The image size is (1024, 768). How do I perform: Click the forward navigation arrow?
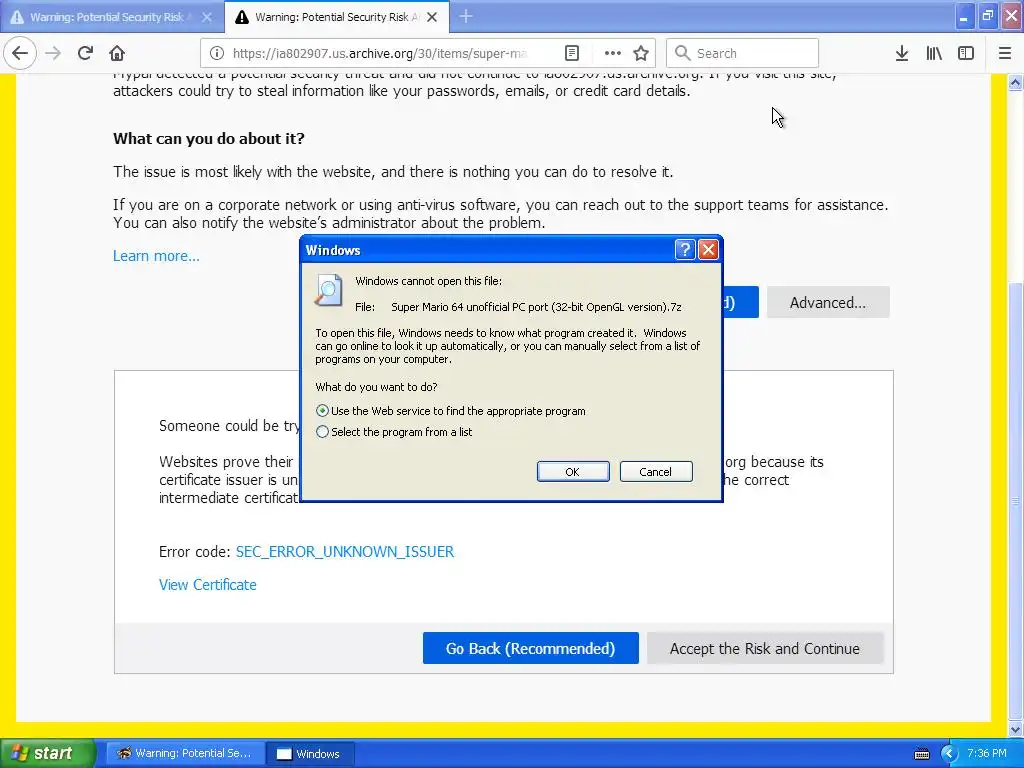click(53, 53)
